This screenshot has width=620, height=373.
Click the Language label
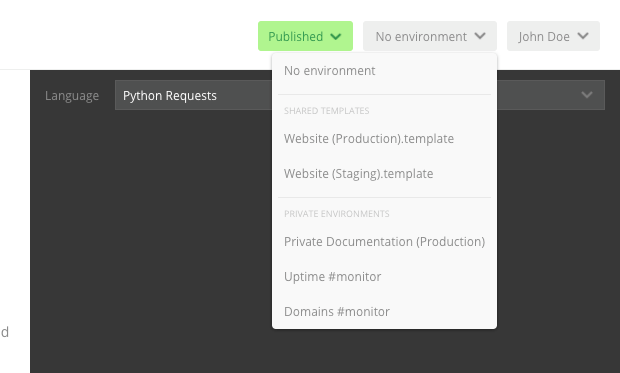(72, 96)
